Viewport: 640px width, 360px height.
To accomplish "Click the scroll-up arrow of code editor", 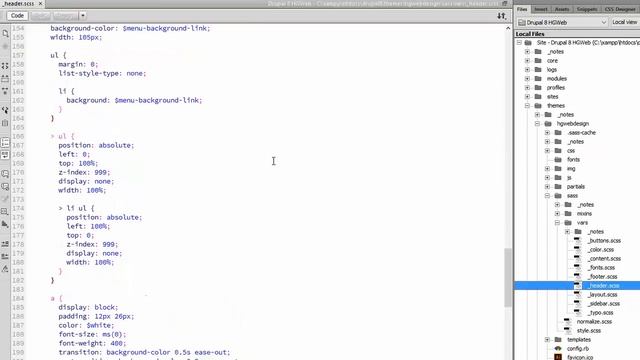I will point(508,28).
